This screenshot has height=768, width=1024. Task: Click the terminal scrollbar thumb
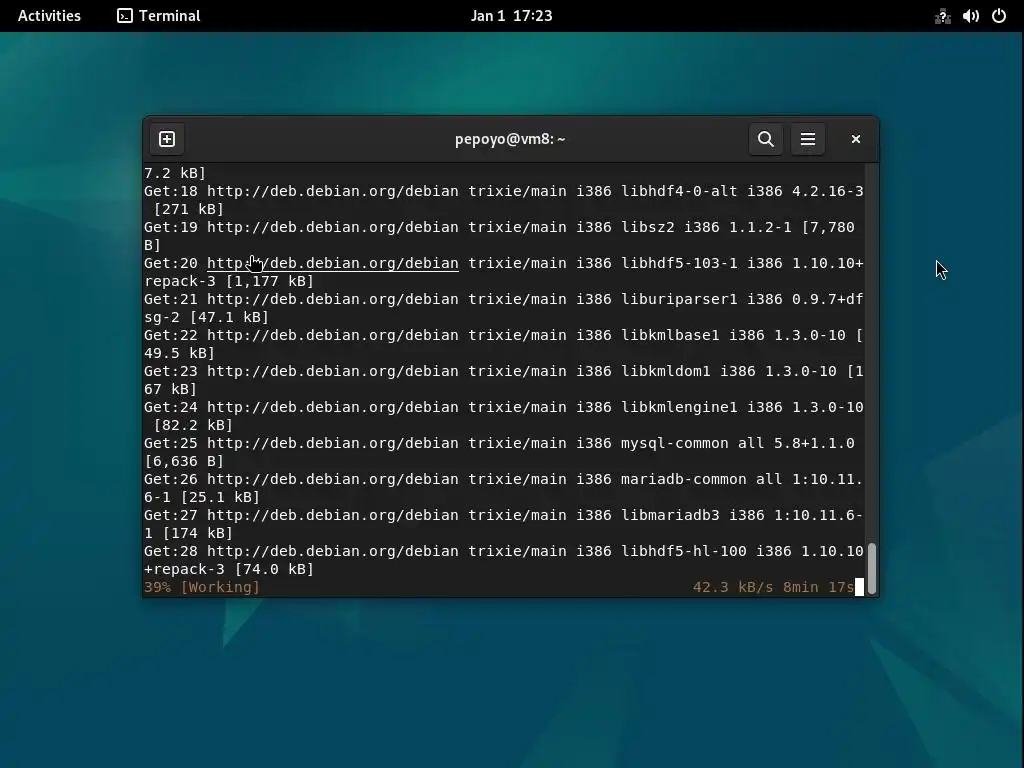click(872, 568)
